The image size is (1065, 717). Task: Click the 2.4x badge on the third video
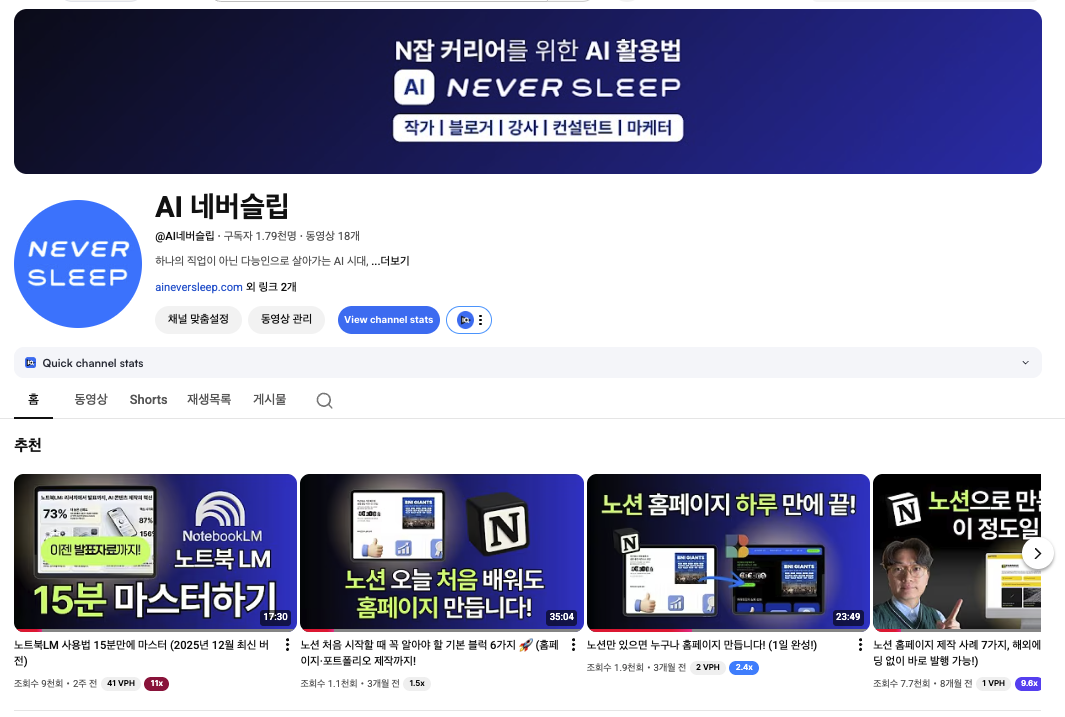coord(744,667)
